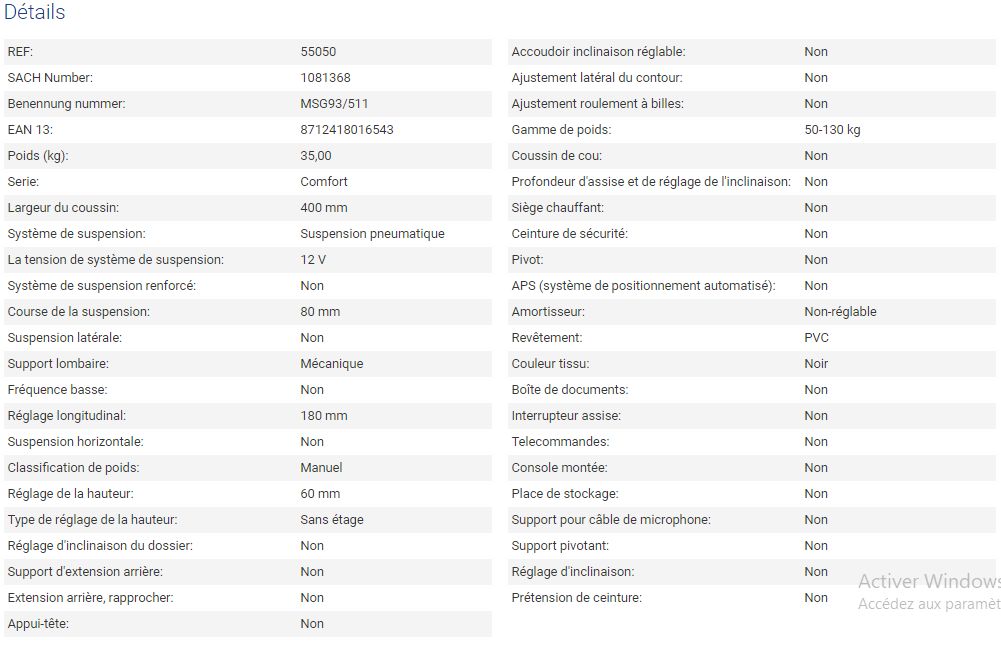Click the Couleur tissu value Noir
1001x649 pixels.
816,364
